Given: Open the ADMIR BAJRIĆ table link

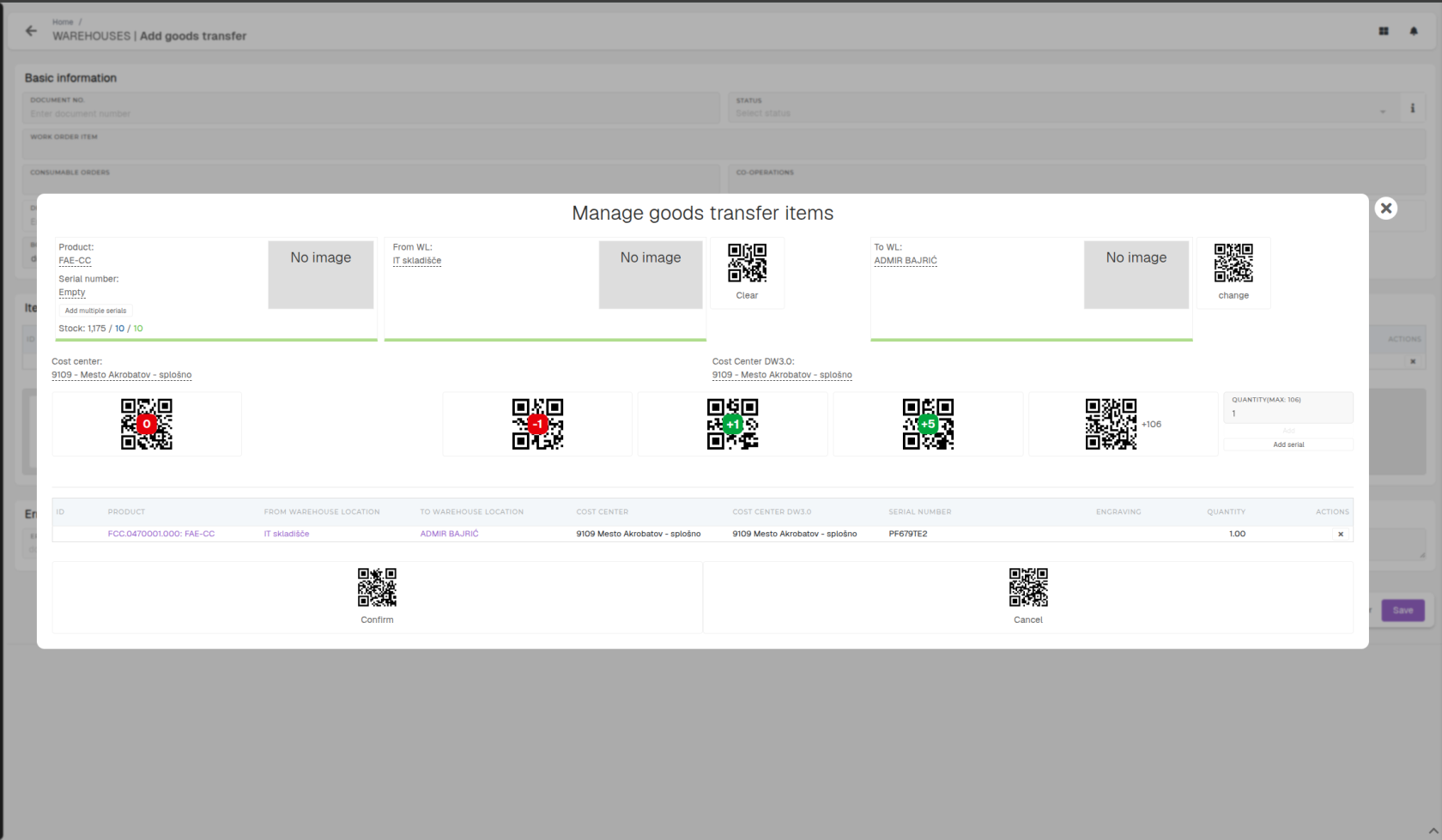Looking at the screenshot, I should pyautogui.click(x=449, y=534).
